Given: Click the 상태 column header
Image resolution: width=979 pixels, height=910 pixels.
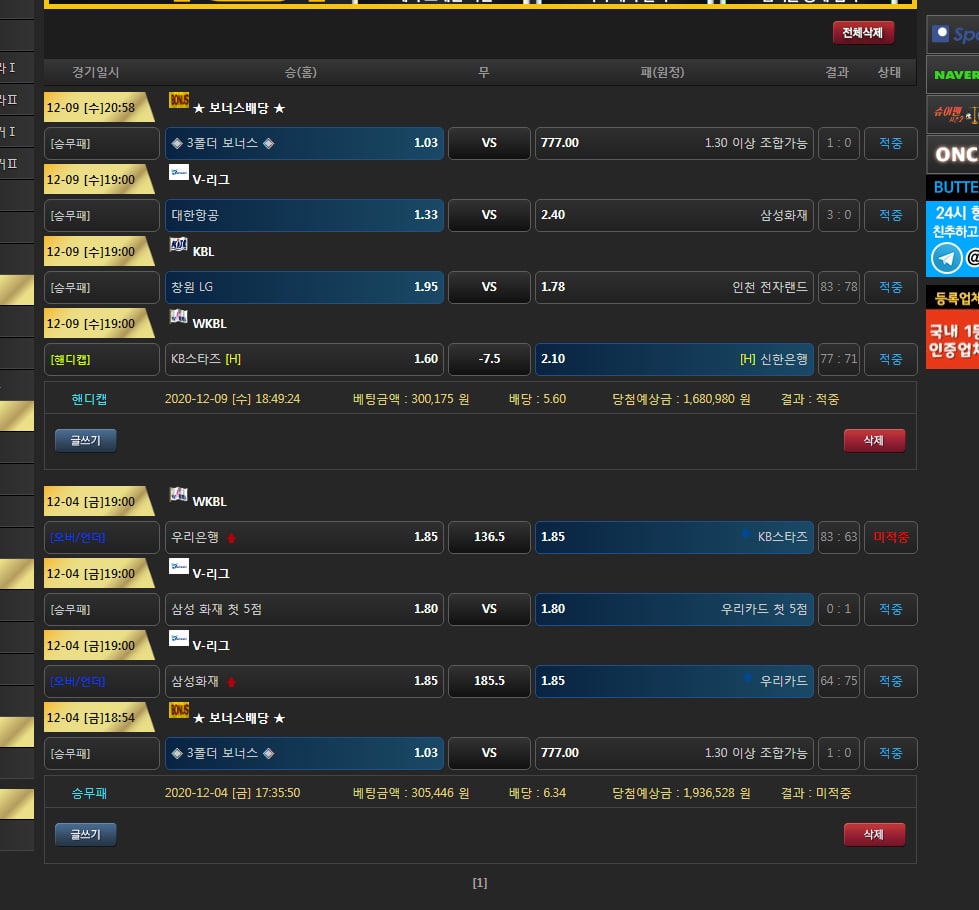Looking at the screenshot, I should [x=889, y=72].
